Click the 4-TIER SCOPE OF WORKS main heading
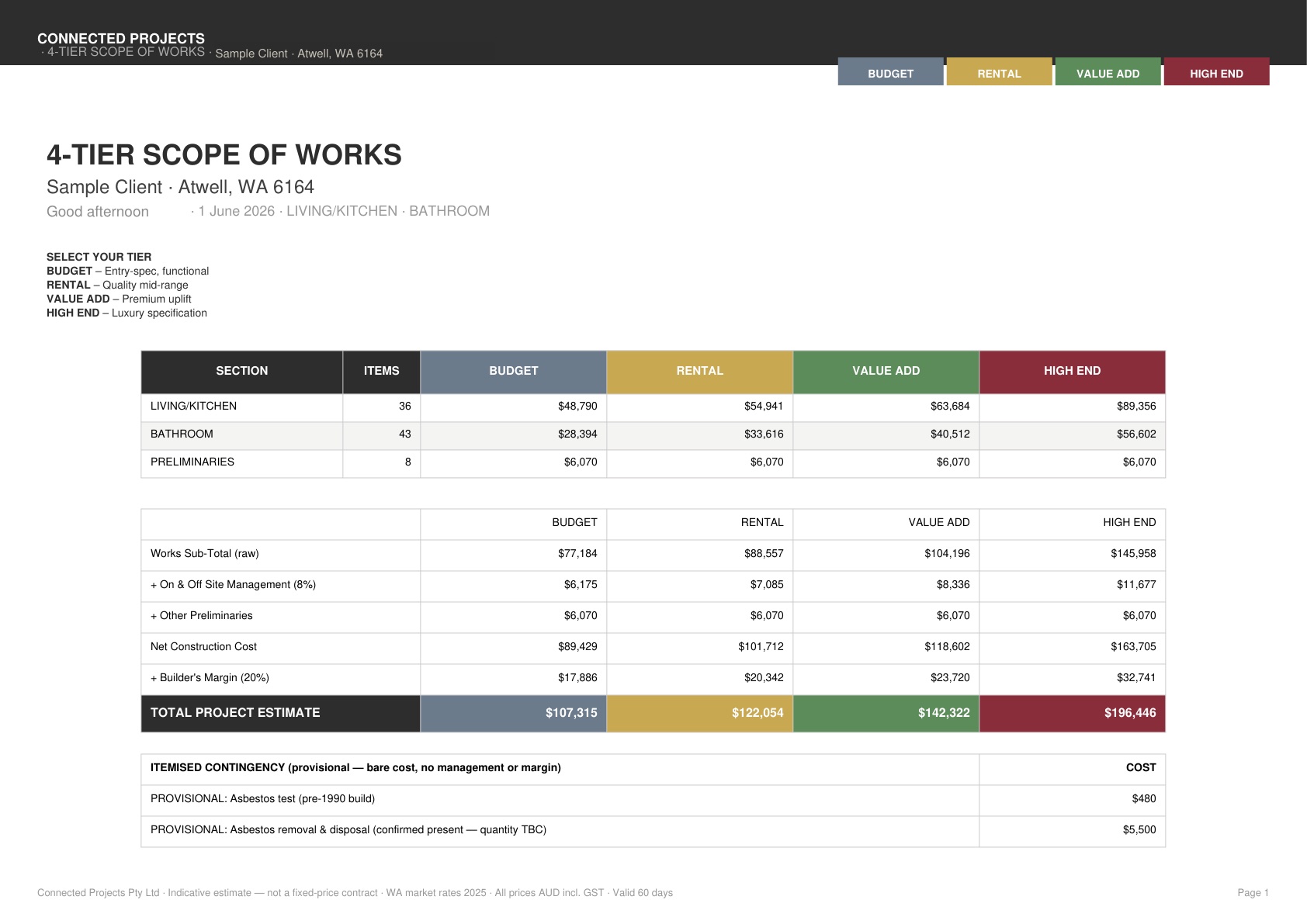The image size is (1307, 924). (x=224, y=155)
